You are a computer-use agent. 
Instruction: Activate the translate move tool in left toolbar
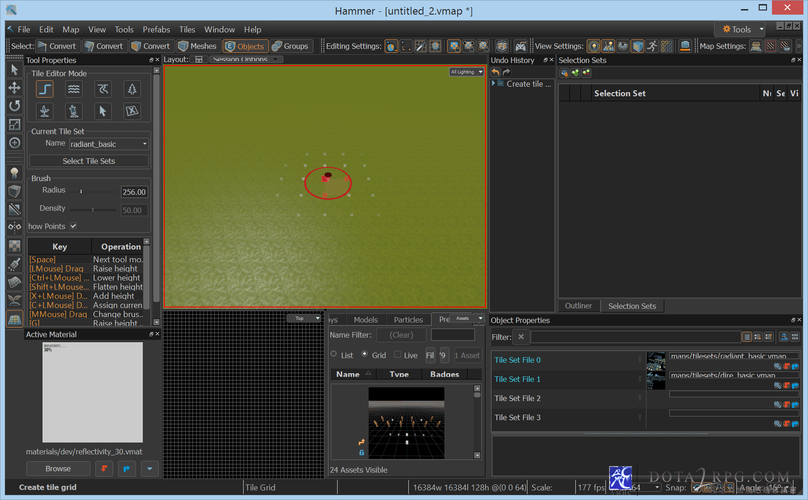click(14, 88)
